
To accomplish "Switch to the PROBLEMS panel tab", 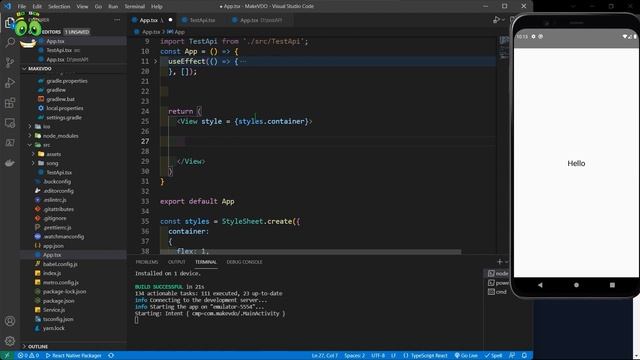I will click(x=147, y=262).
